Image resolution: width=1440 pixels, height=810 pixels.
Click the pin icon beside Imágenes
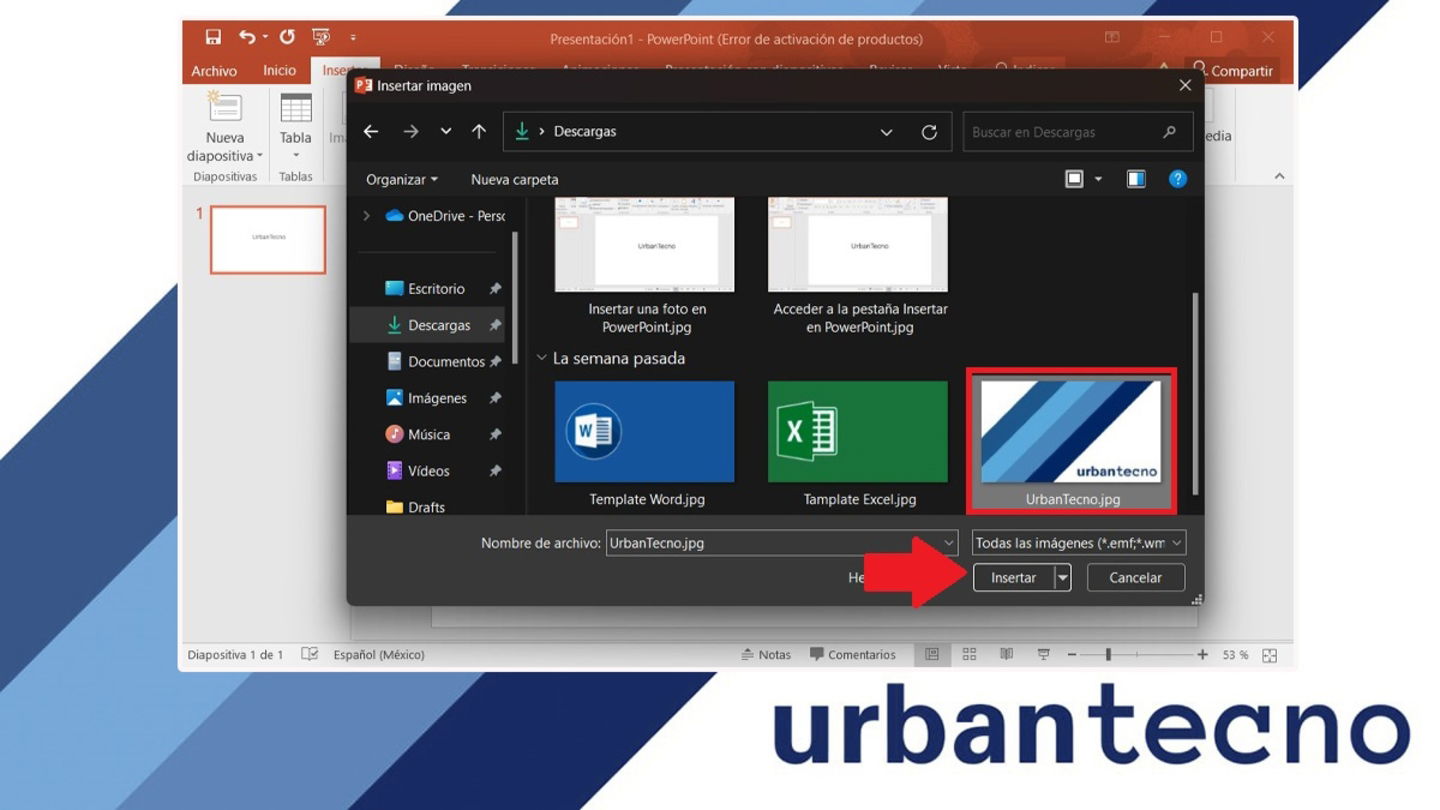pos(494,398)
